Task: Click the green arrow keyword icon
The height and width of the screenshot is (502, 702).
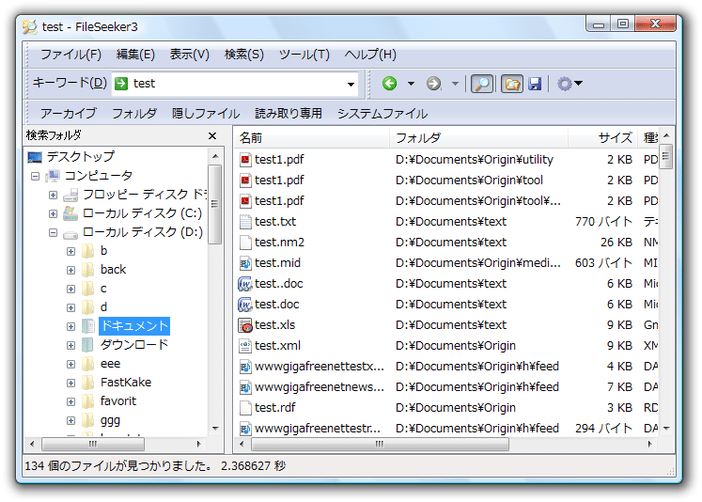Action: click(121, 83)
